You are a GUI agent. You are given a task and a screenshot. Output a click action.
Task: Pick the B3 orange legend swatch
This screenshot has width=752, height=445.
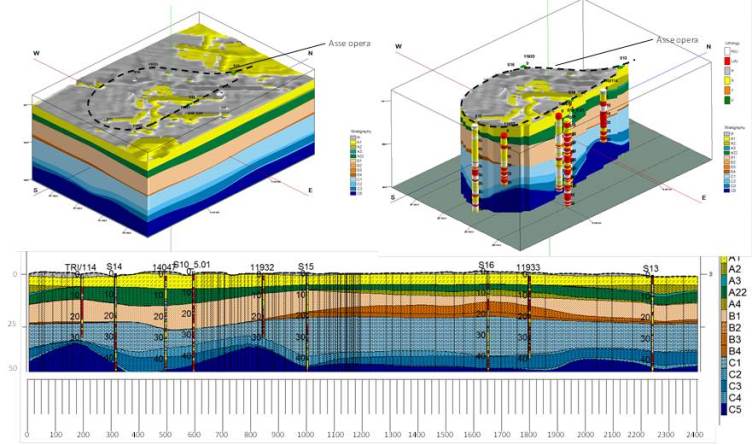click(723, 339)
